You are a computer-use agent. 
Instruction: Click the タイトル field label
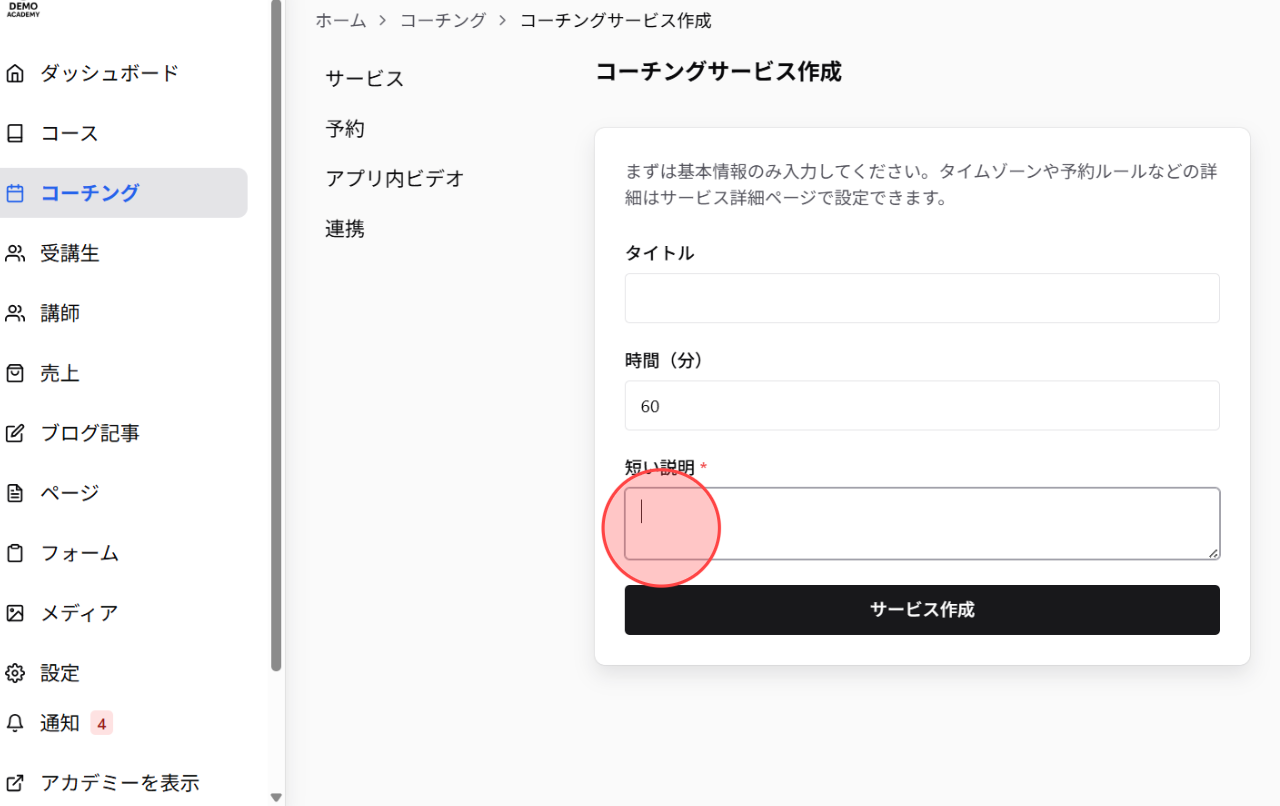point(659,253)
